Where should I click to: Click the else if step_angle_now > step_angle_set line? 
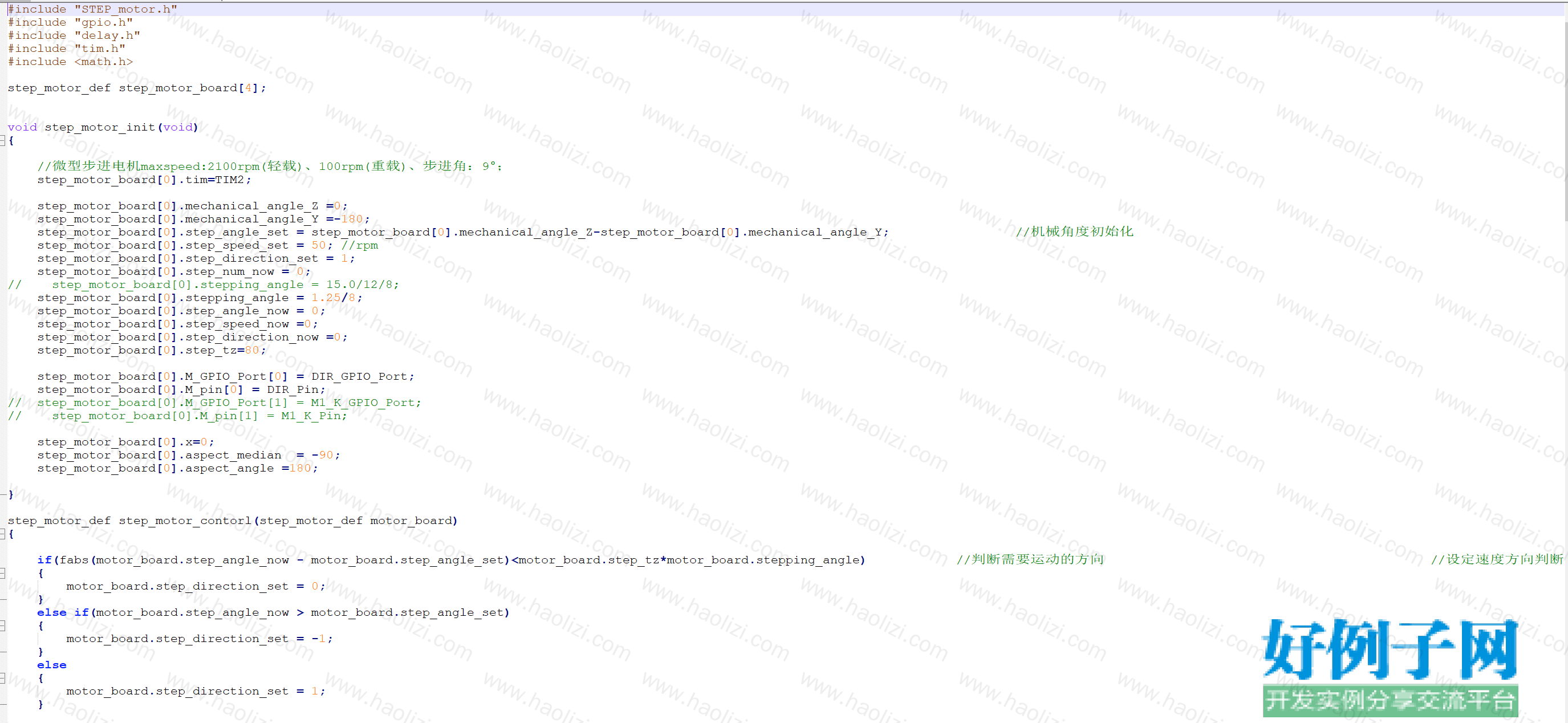[273, 613]
